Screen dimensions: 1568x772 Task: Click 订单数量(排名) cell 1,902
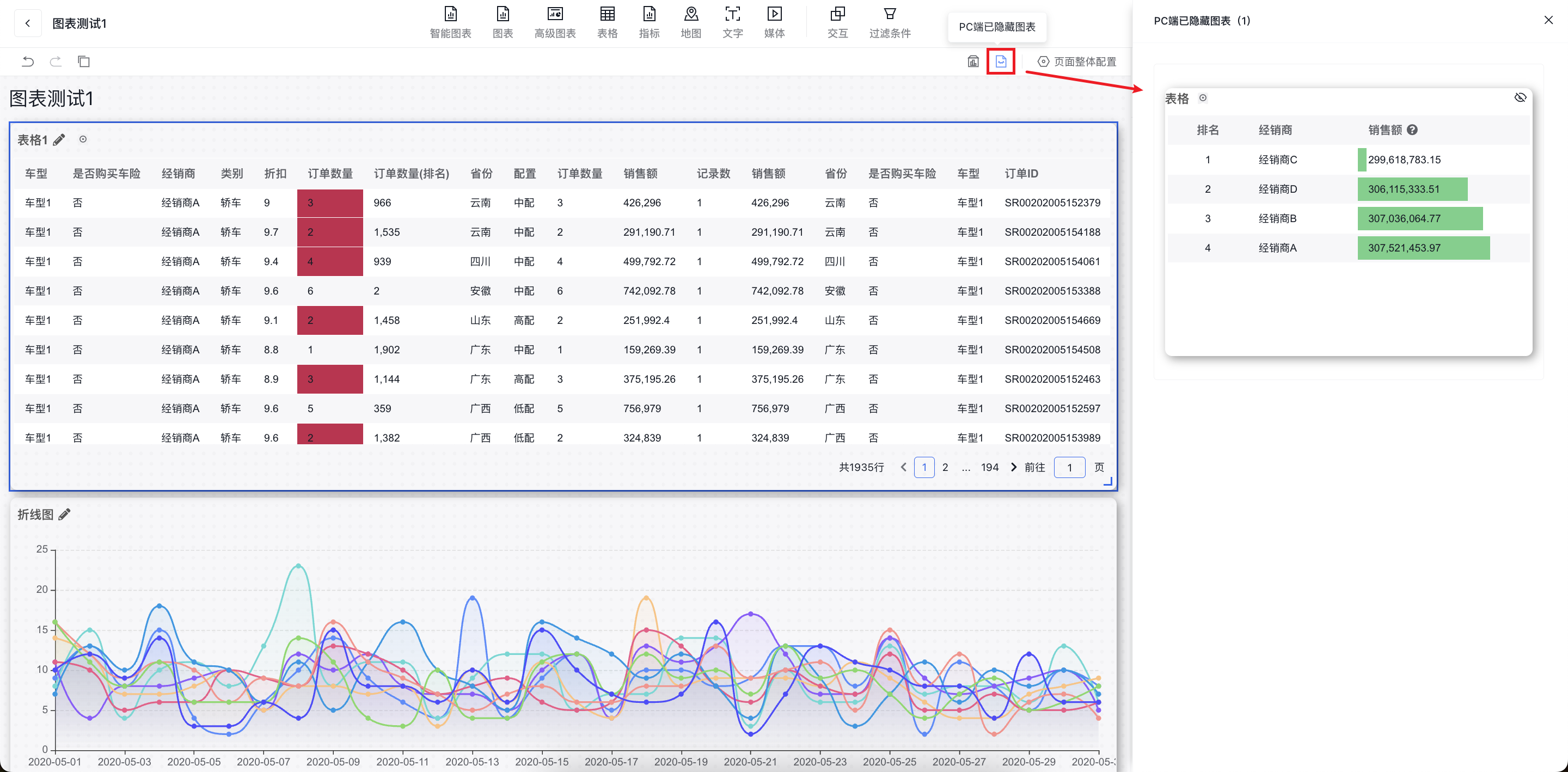click(x=387, y=350)
